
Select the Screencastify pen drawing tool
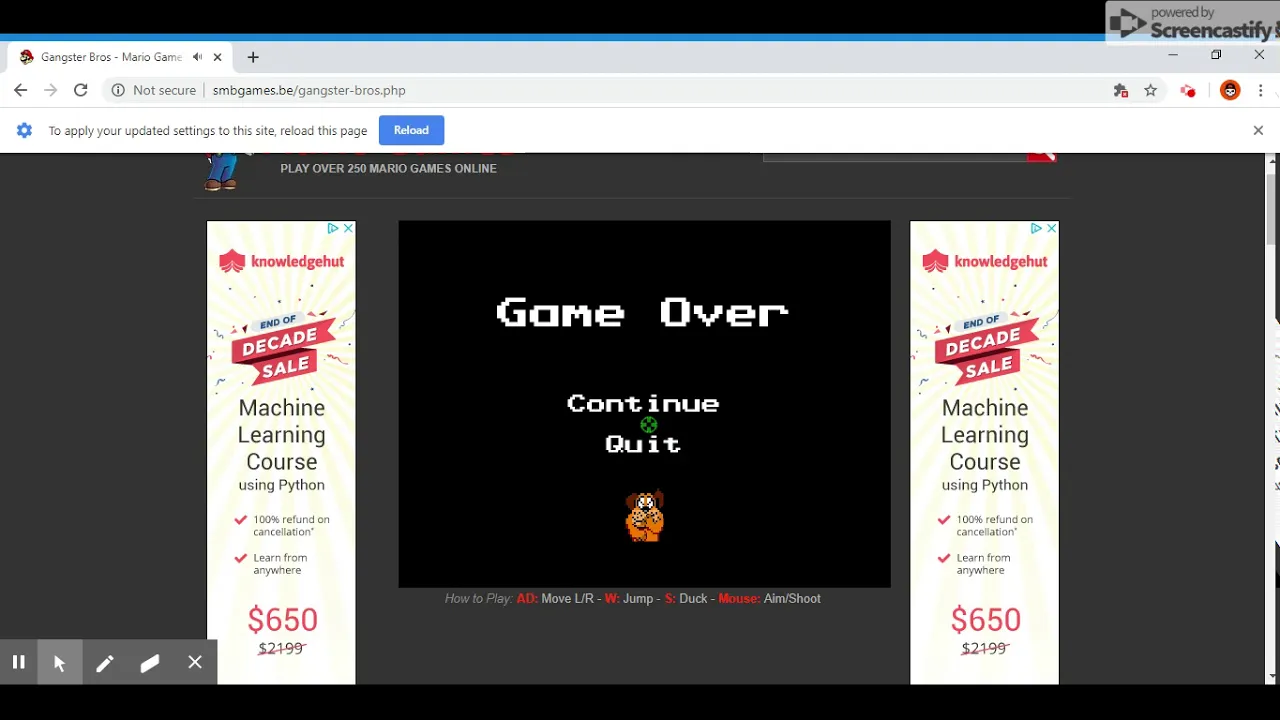[105, 663]
